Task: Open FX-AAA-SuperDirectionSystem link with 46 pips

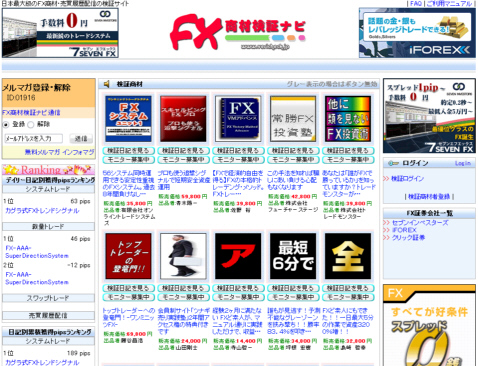Action: [x=37, y=252]
